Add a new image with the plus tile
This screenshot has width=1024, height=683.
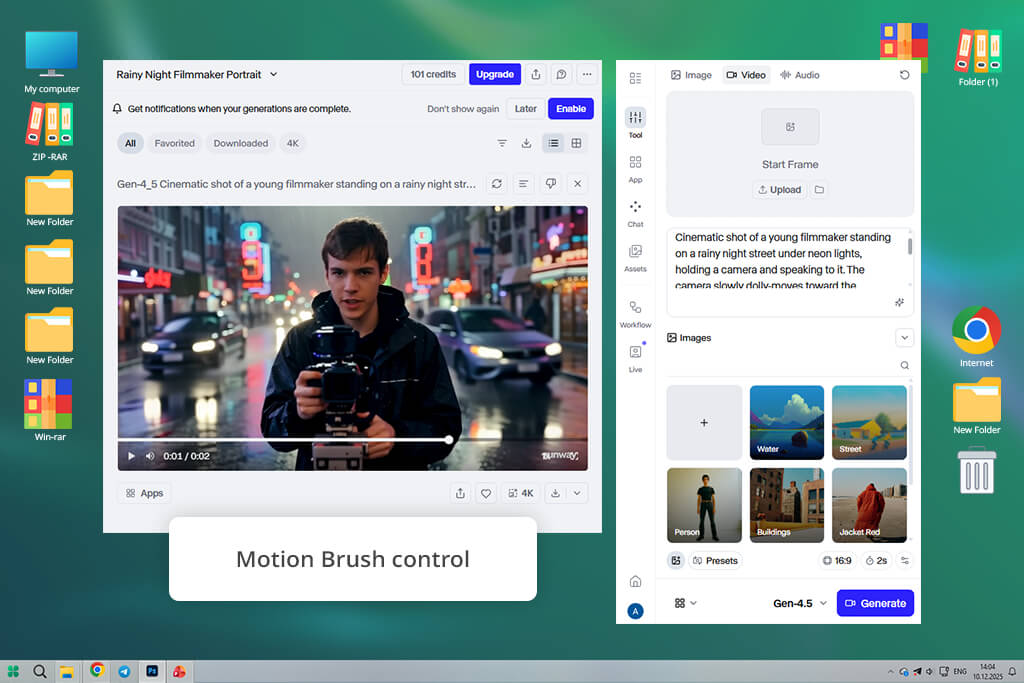tap(704, 422)
